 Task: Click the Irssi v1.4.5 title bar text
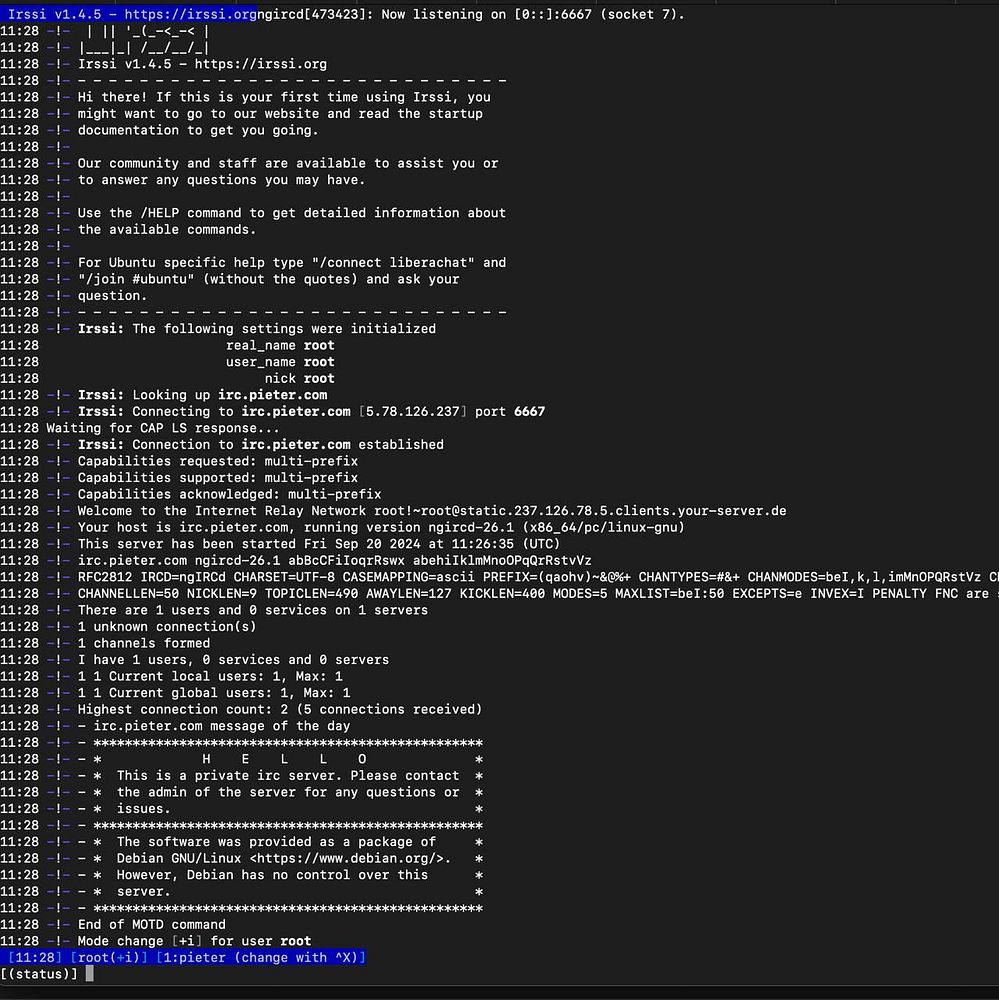pos(132,14)
